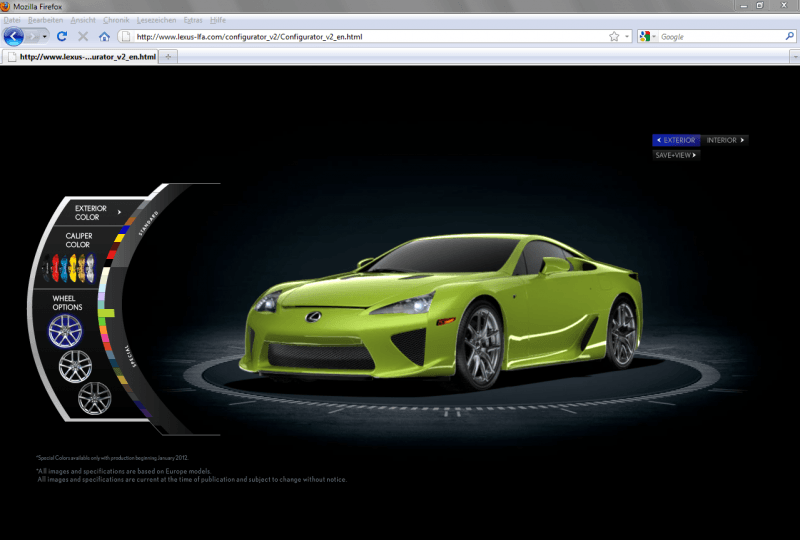Select the gold brake caliper
The height and width of the screenshot is (540, 800).
(x=82, y=268)
